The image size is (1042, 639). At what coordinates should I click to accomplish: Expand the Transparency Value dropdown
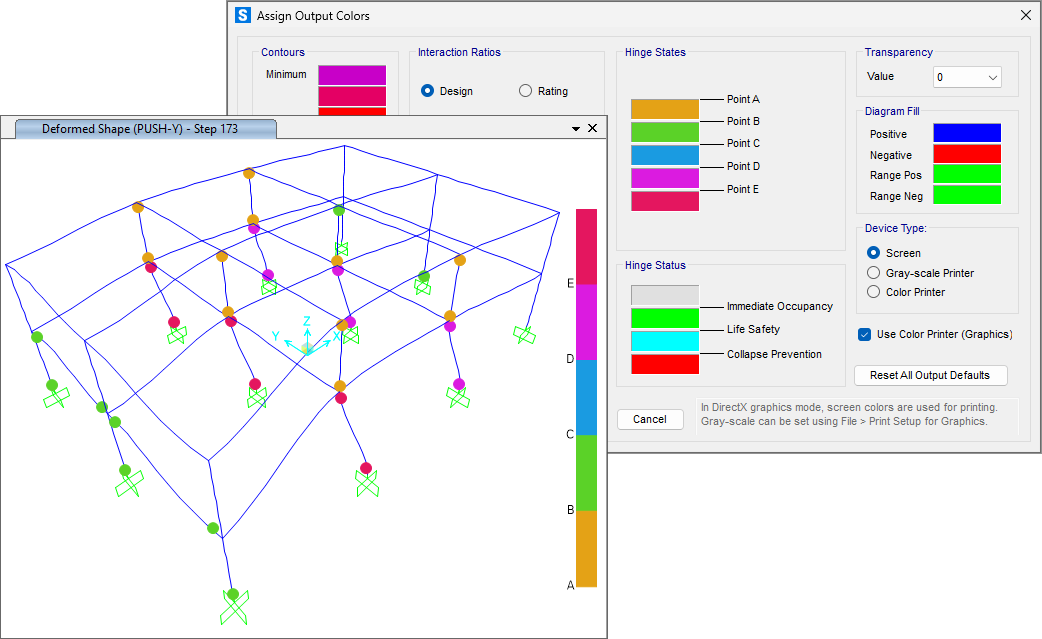(992, 77)
